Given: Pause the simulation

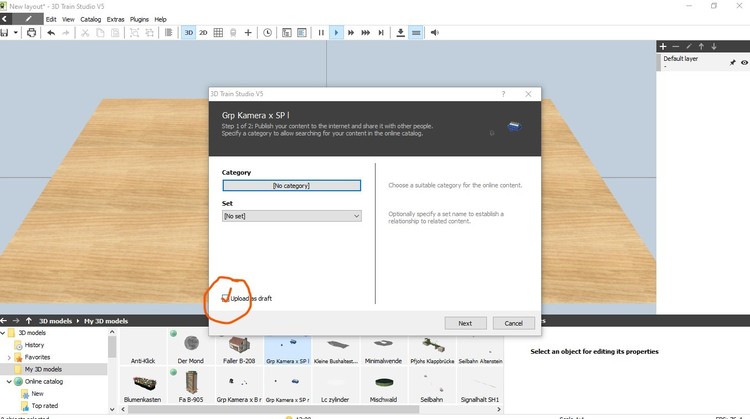Looking at the screenshot, I should [321, 33].
